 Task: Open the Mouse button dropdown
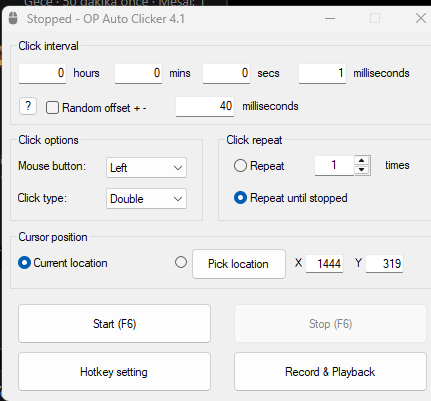[x=146, y=167]
